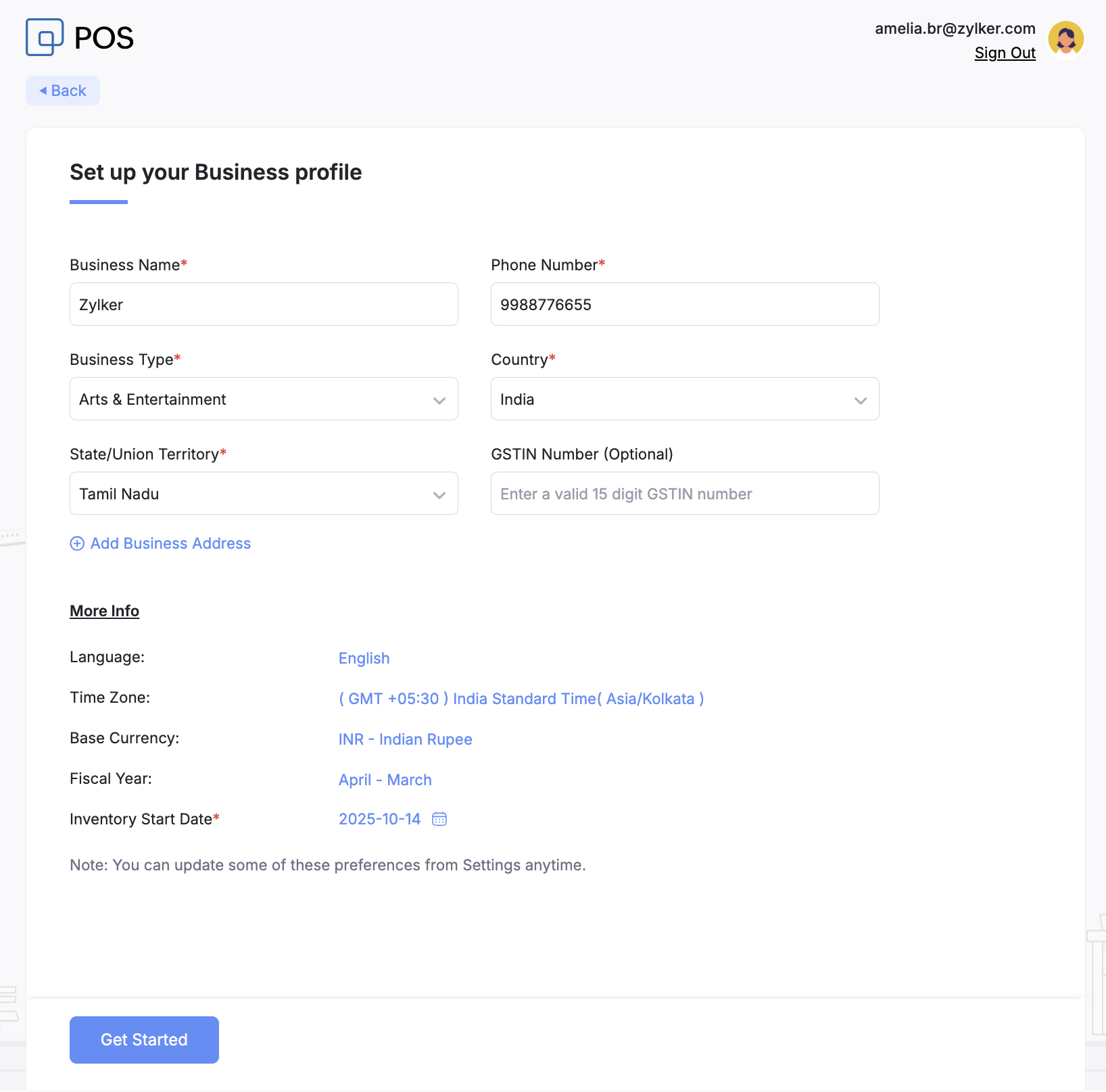This screenshot has height=1092, width=1106.
Task: Change the INR - Indian Rupee currency
Action: (405, 739)
